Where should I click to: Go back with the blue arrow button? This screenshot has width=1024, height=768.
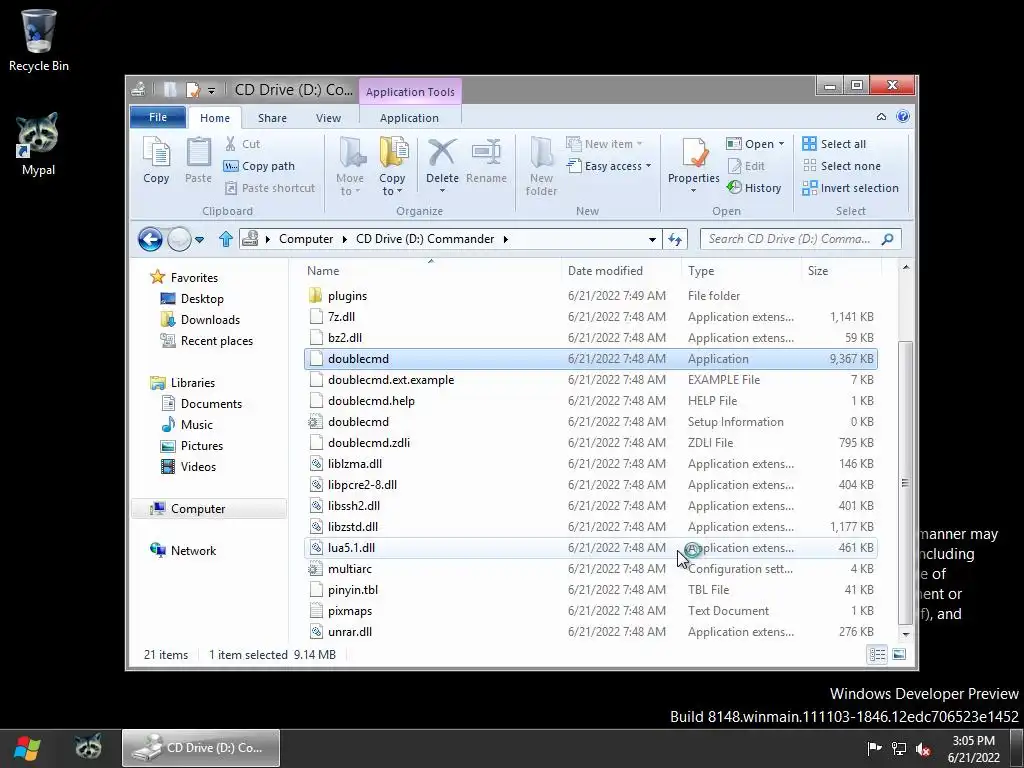(150, 239)
